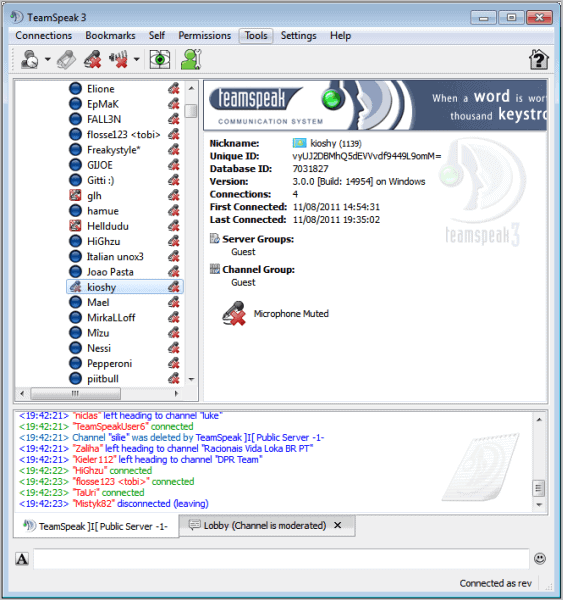Click the 'HiGhzu' connected log line

pyautogui.click(x=85, y=471)
